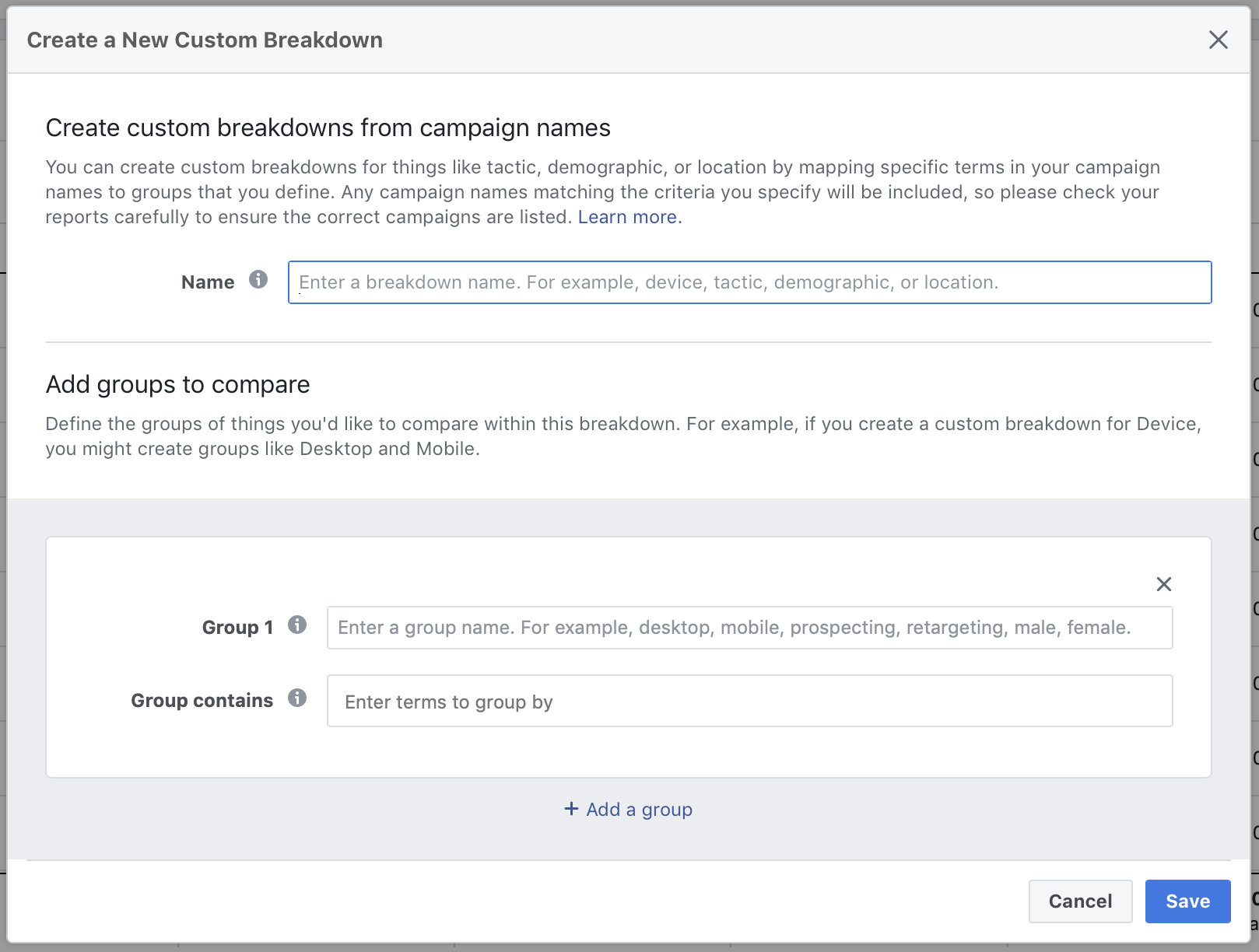The height and width of the screenshot is (952, 1259).
Task: Click the Group 1 label
Action: pos(237,628)
